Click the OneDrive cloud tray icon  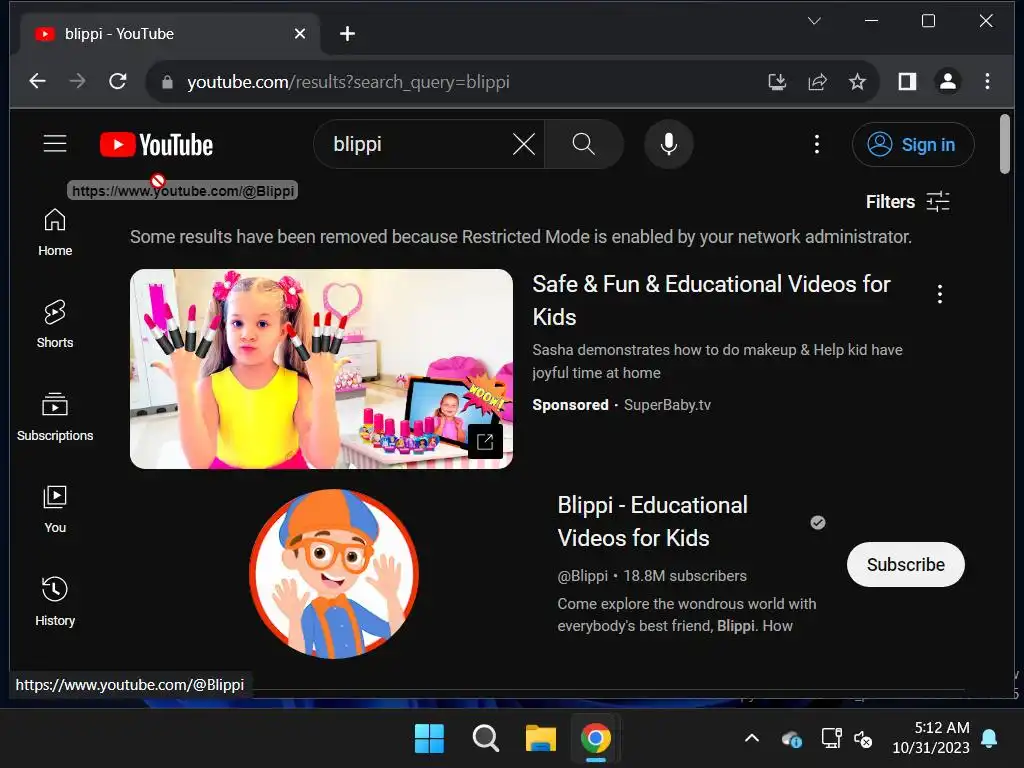click(792, 739)
